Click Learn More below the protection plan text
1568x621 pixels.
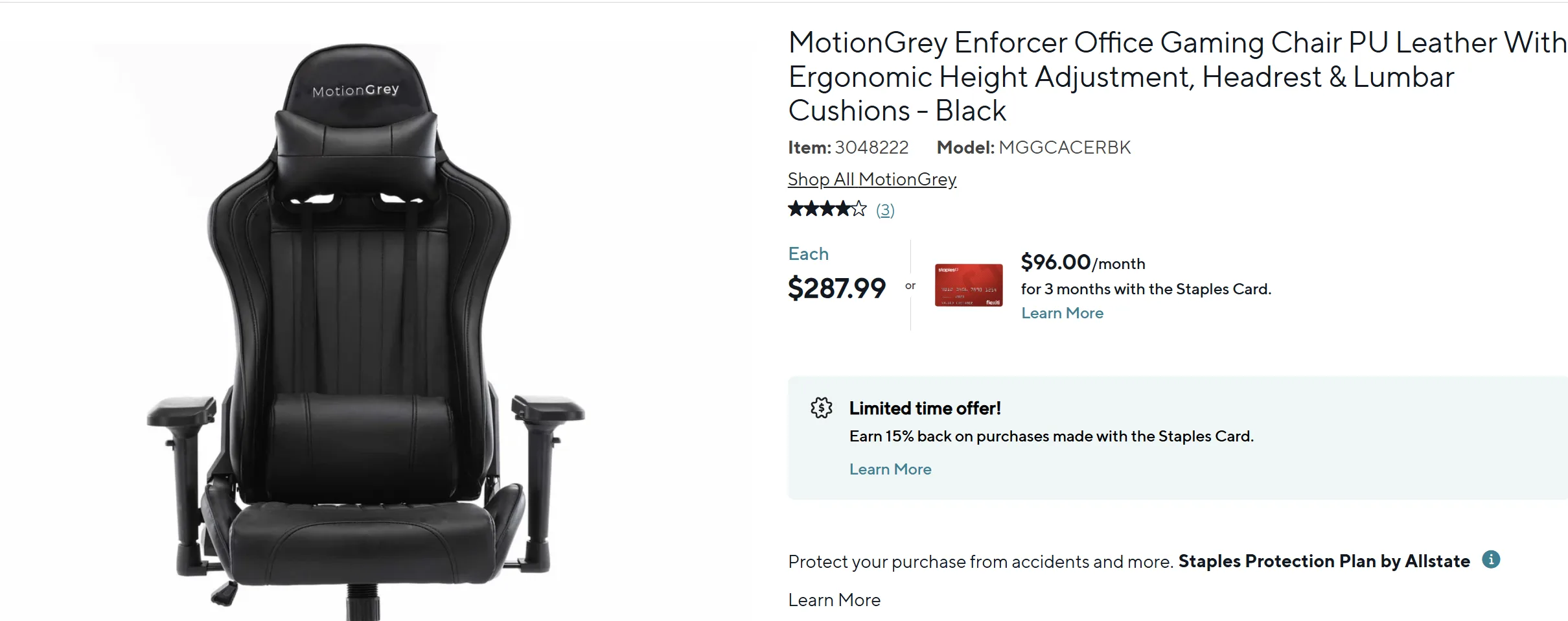834,600
